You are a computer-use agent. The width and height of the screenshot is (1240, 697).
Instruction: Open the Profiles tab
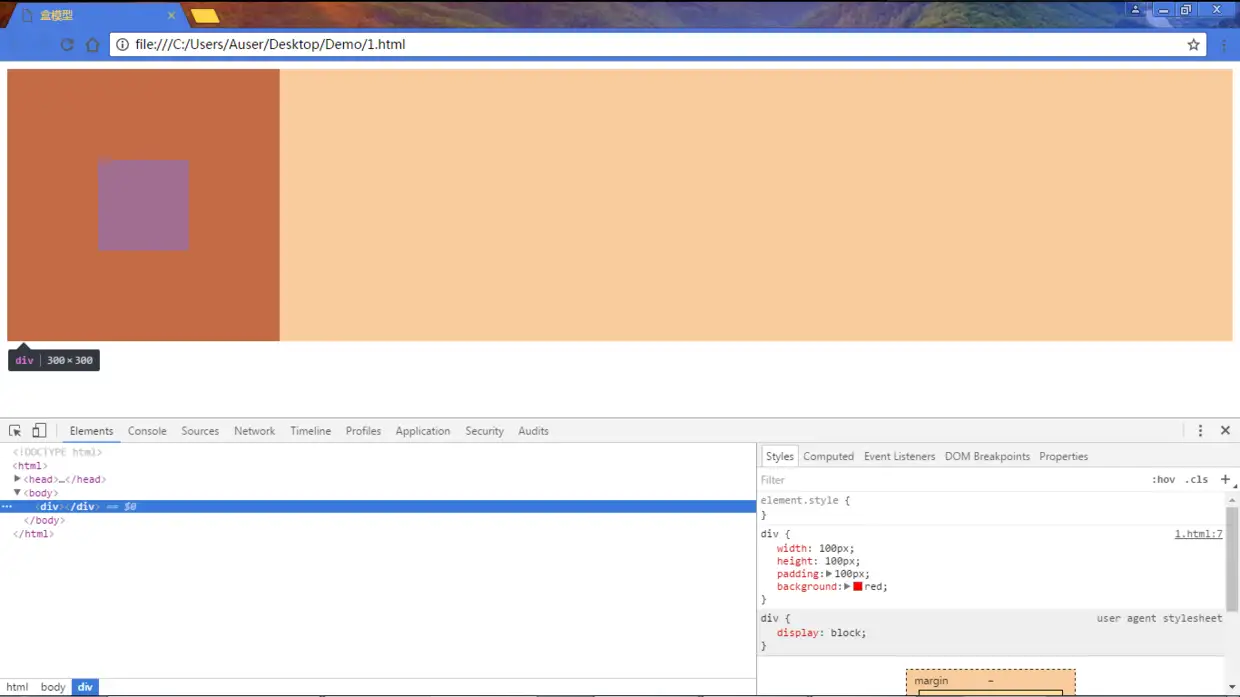(363, 431)
